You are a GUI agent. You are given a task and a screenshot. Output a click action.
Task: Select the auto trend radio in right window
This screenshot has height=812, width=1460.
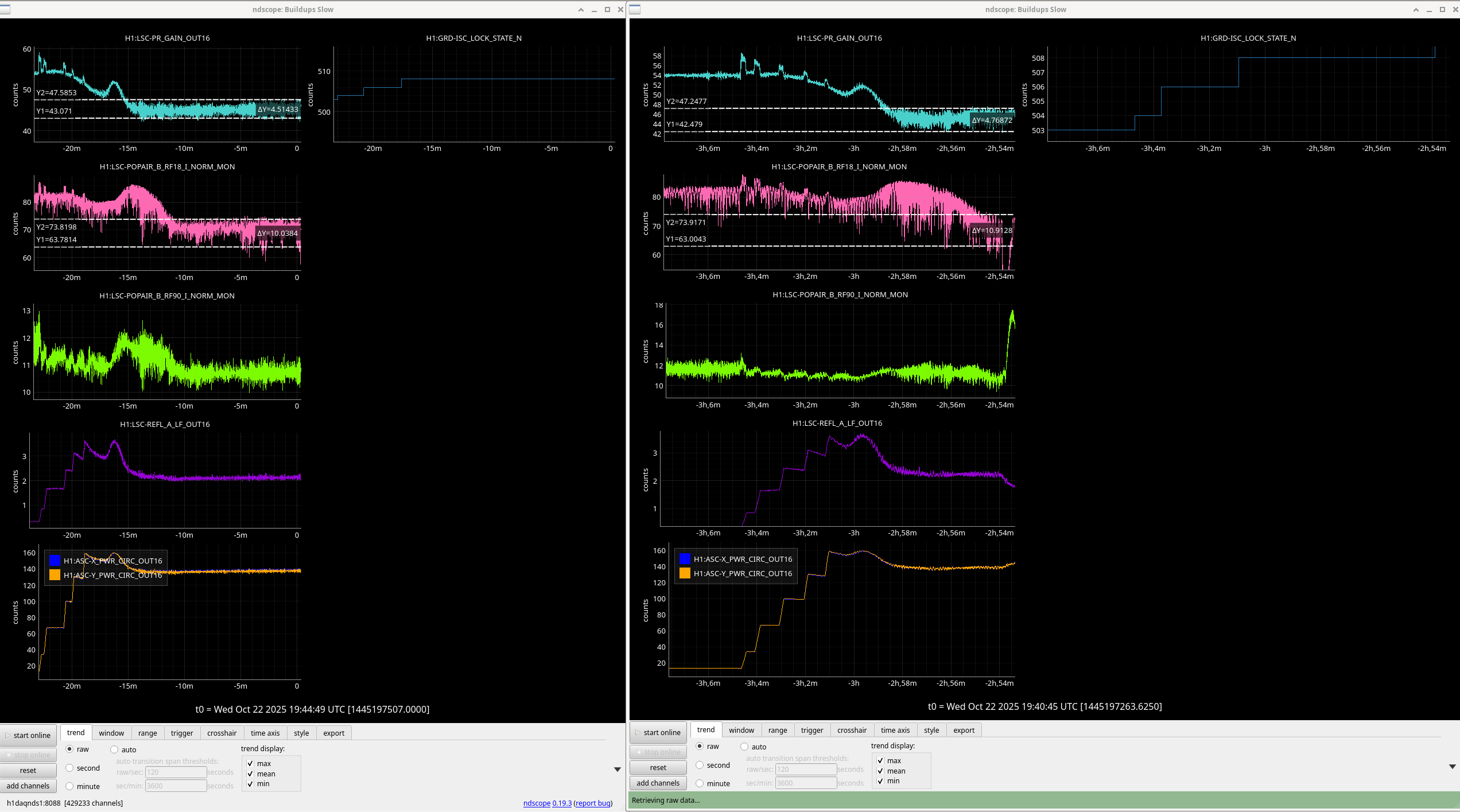pyautogui.click(x=744, y=747)
